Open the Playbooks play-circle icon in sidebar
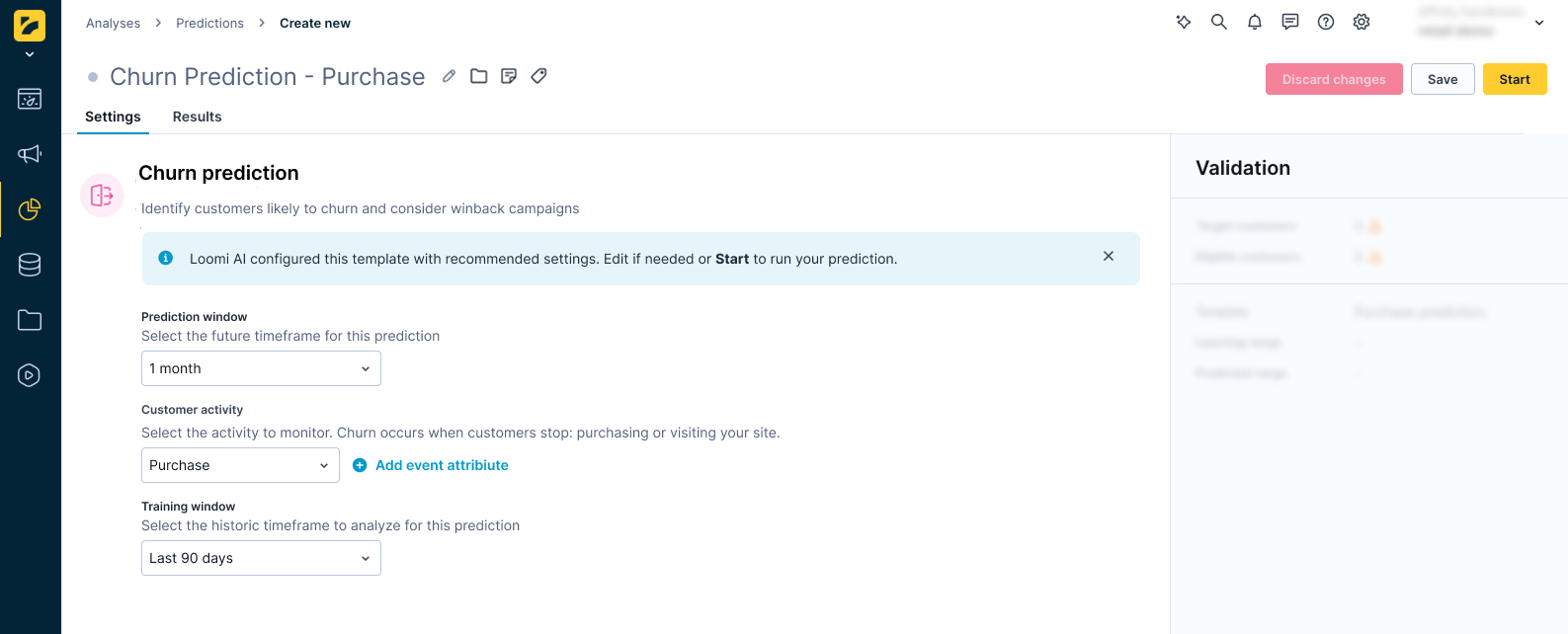The width and height of the screenshot is (1568, 634). click(x=30, y=375)
